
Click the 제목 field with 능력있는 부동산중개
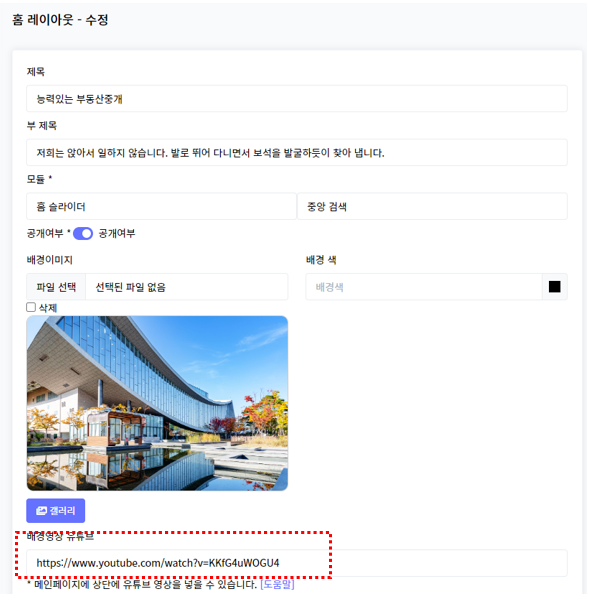click(x=297, y=99)
